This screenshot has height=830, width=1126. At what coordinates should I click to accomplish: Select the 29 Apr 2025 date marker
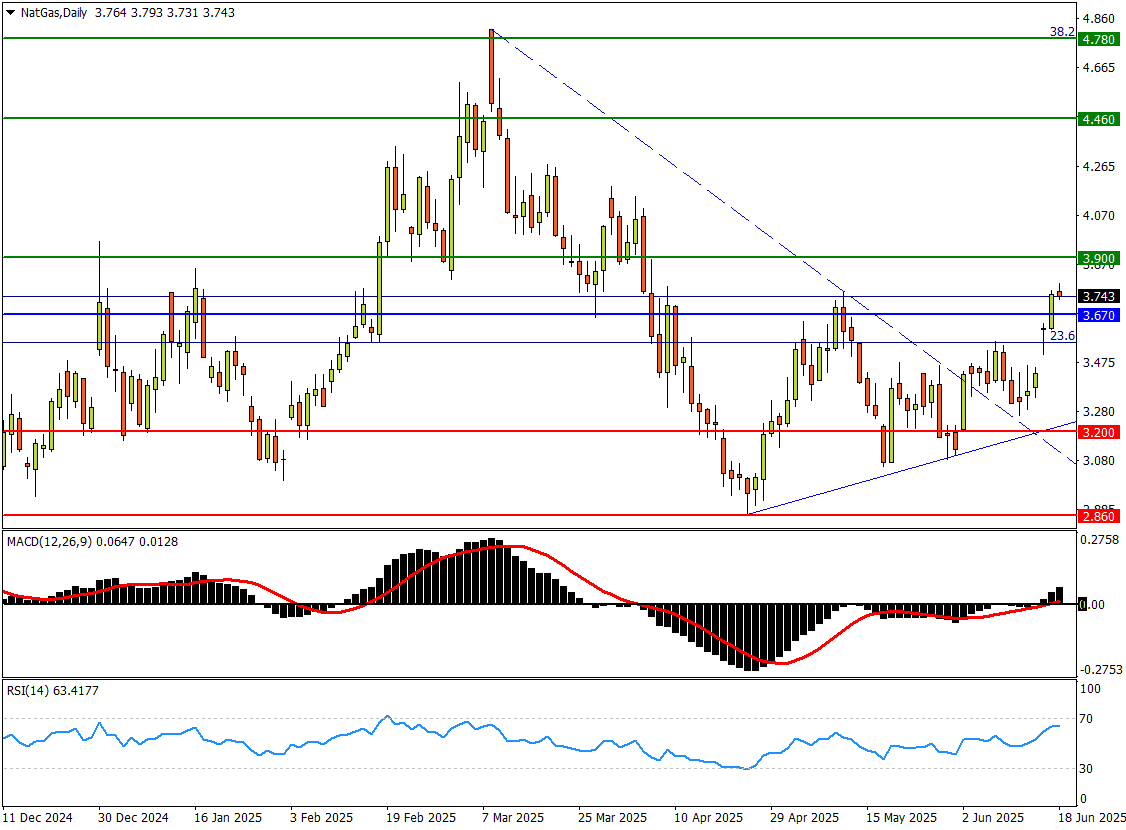tap(805, 817)
